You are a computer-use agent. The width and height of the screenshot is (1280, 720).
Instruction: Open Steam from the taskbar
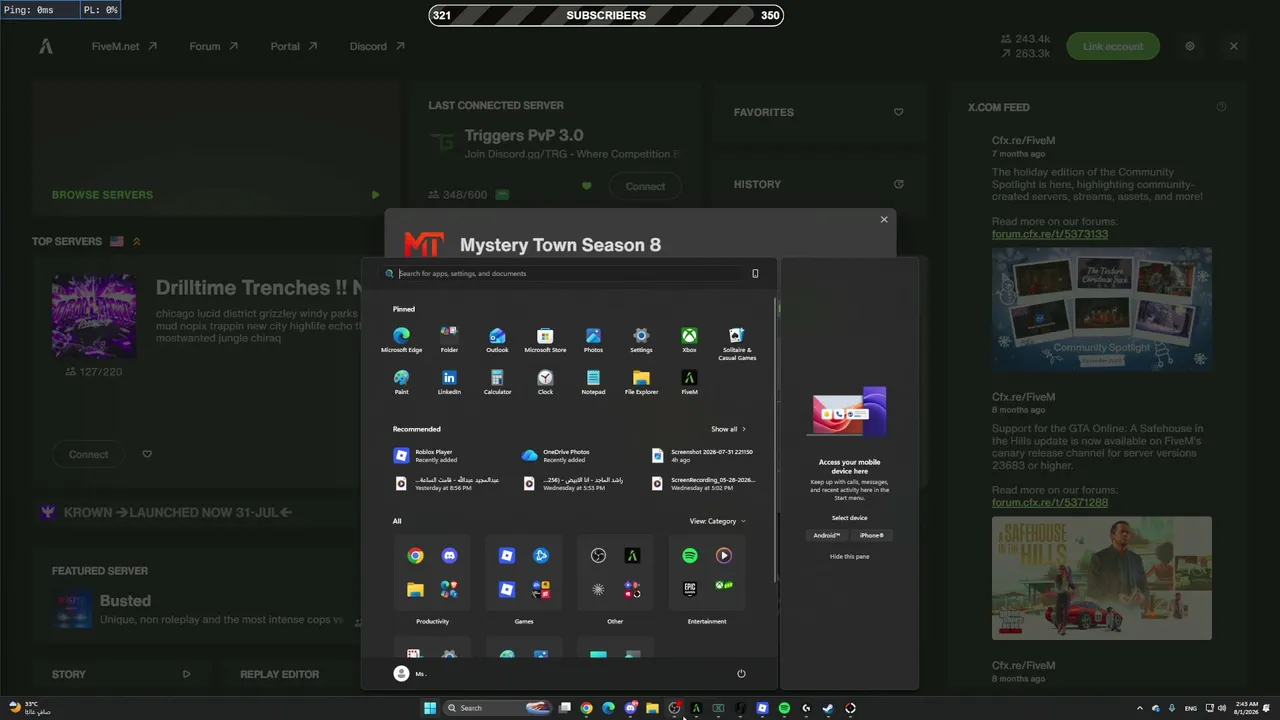point(828,708)
